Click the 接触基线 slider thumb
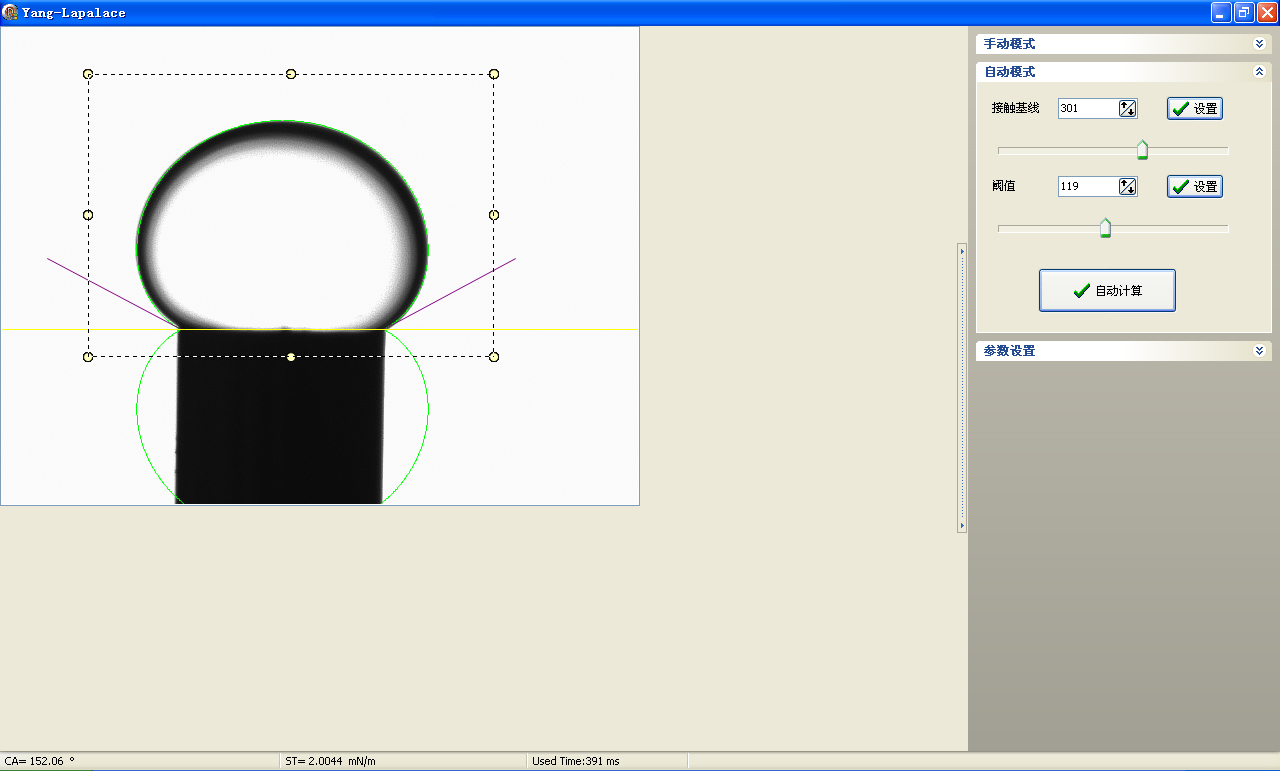 point(1142,150)
